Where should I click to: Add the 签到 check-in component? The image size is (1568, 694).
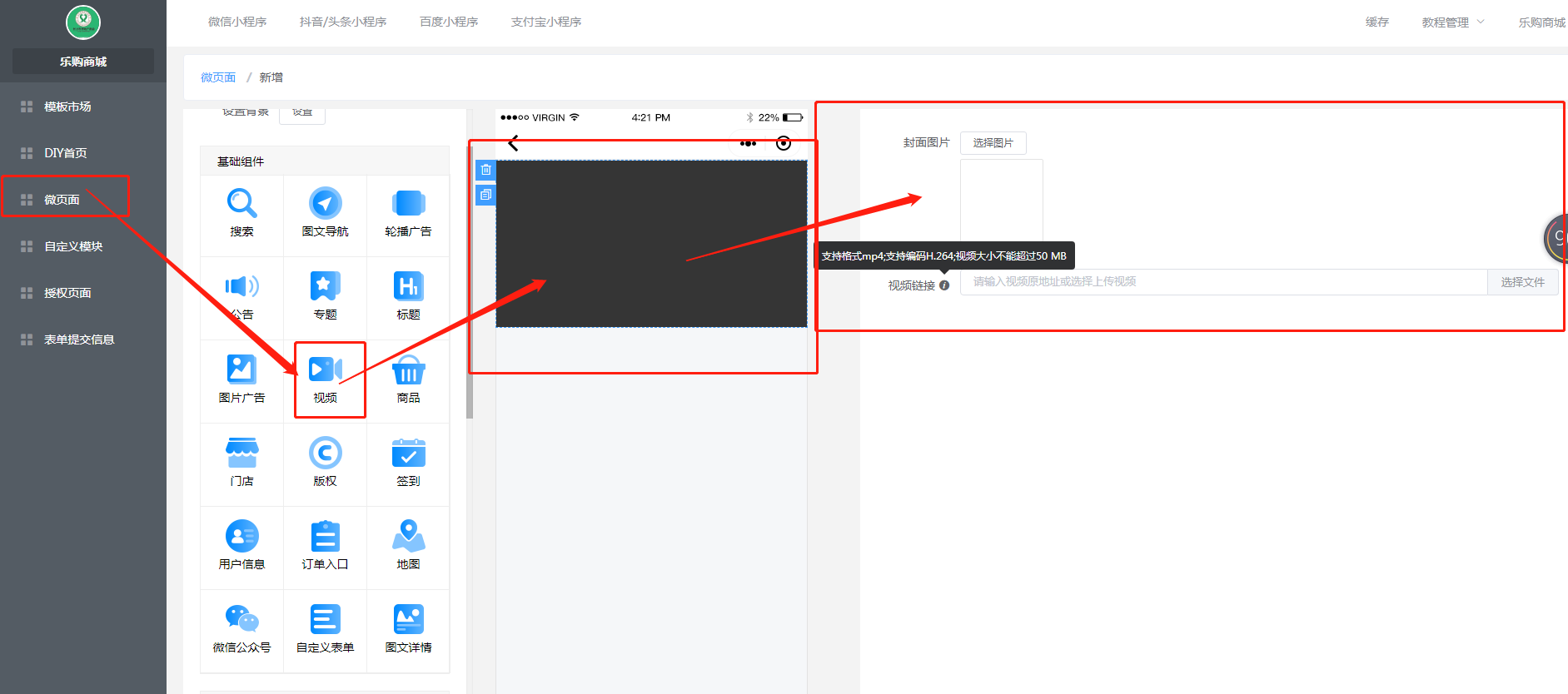click(408, 464)
